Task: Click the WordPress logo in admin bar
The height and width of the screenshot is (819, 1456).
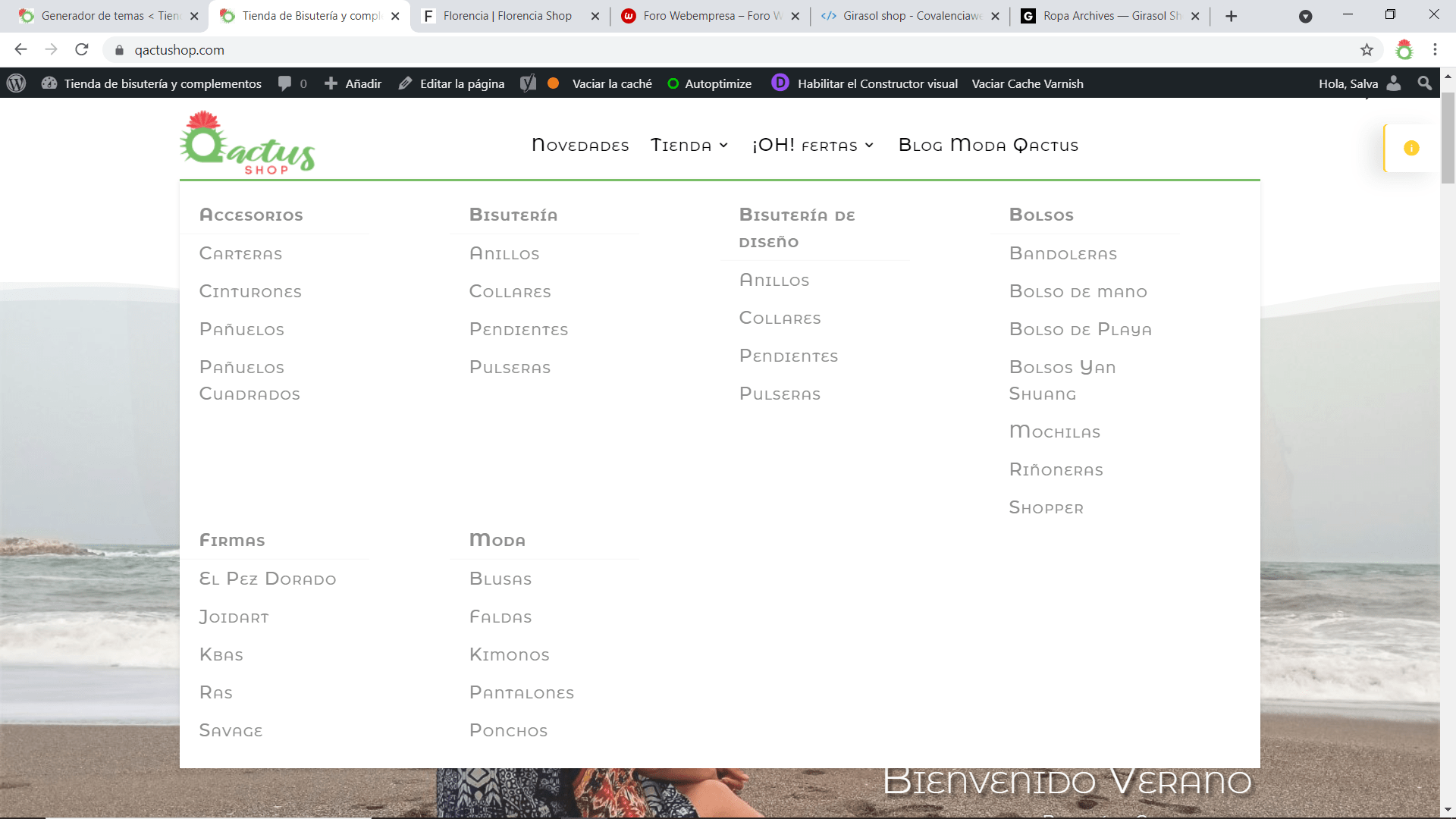Action: coord(17,83)
